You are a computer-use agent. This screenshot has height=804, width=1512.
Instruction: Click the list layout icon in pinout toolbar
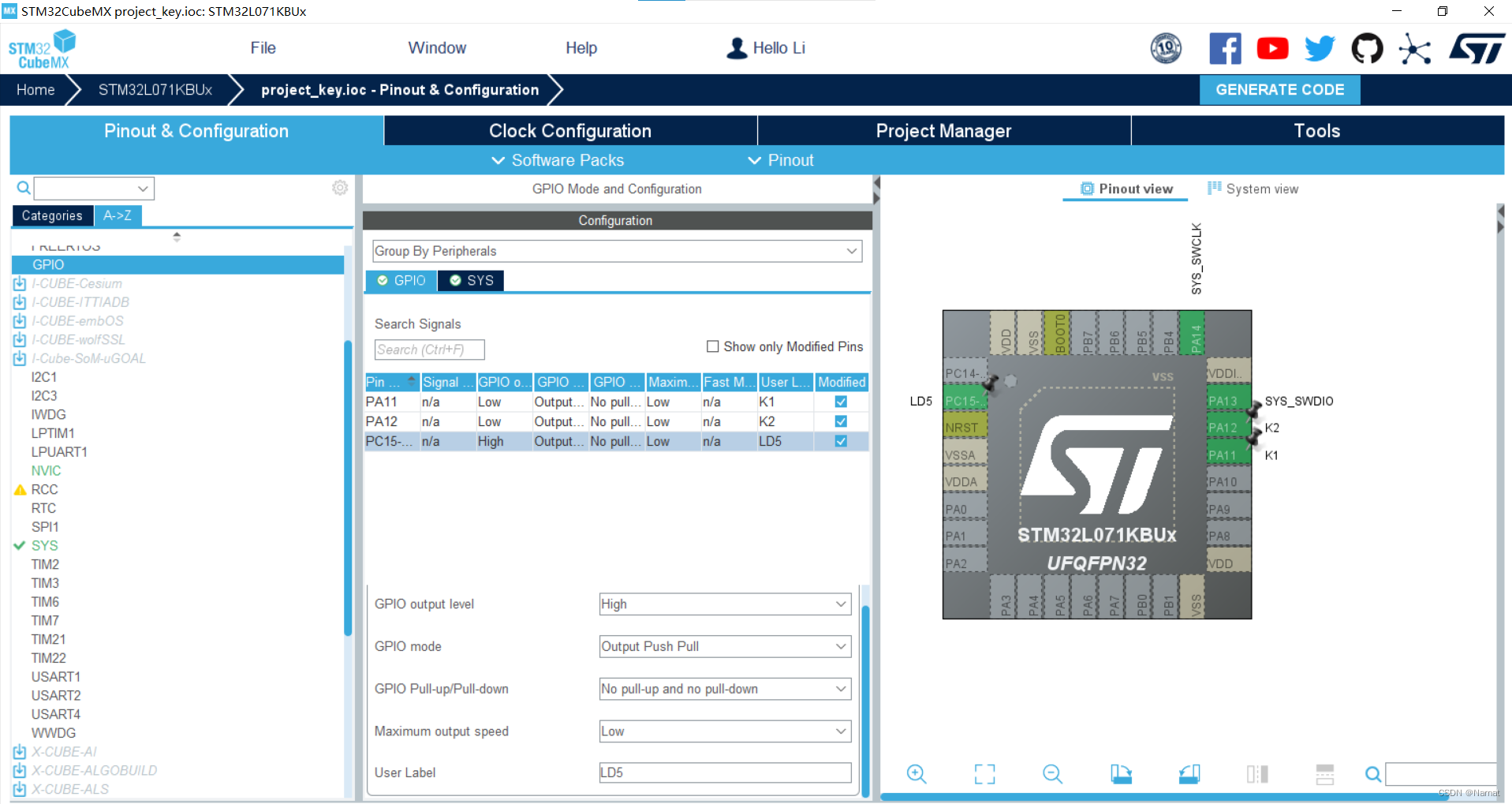pyautogui.click(x=1325, y=774)
